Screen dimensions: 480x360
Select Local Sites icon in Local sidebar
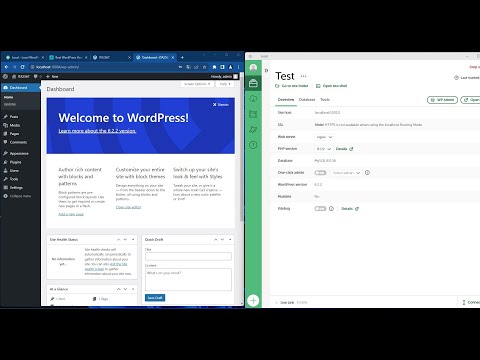click(x=253, y=83)
